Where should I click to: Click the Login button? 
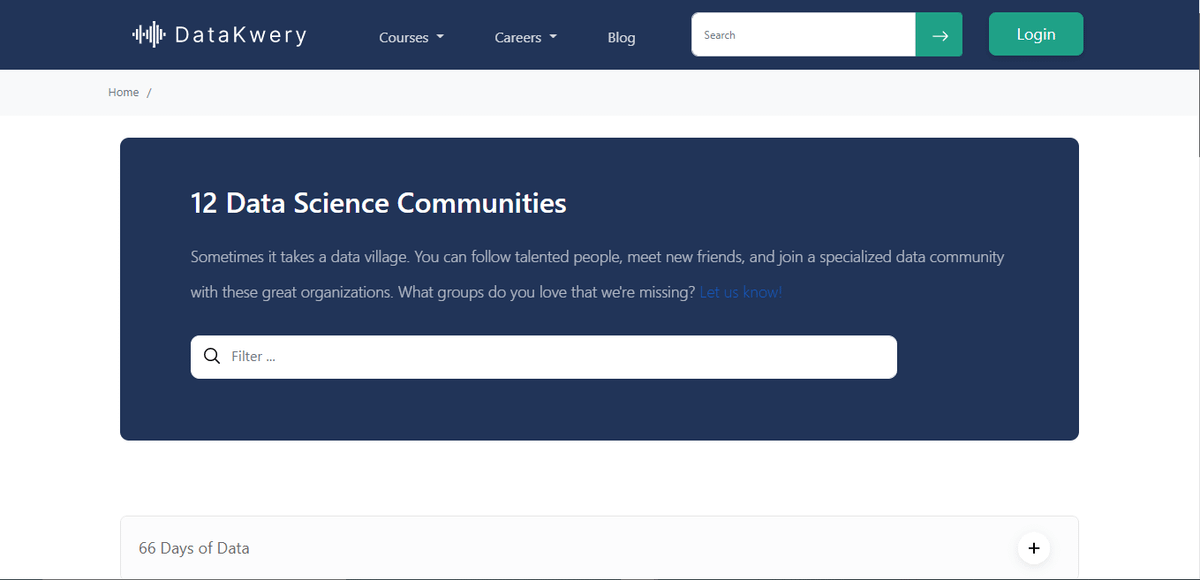tap(1035, 34)
